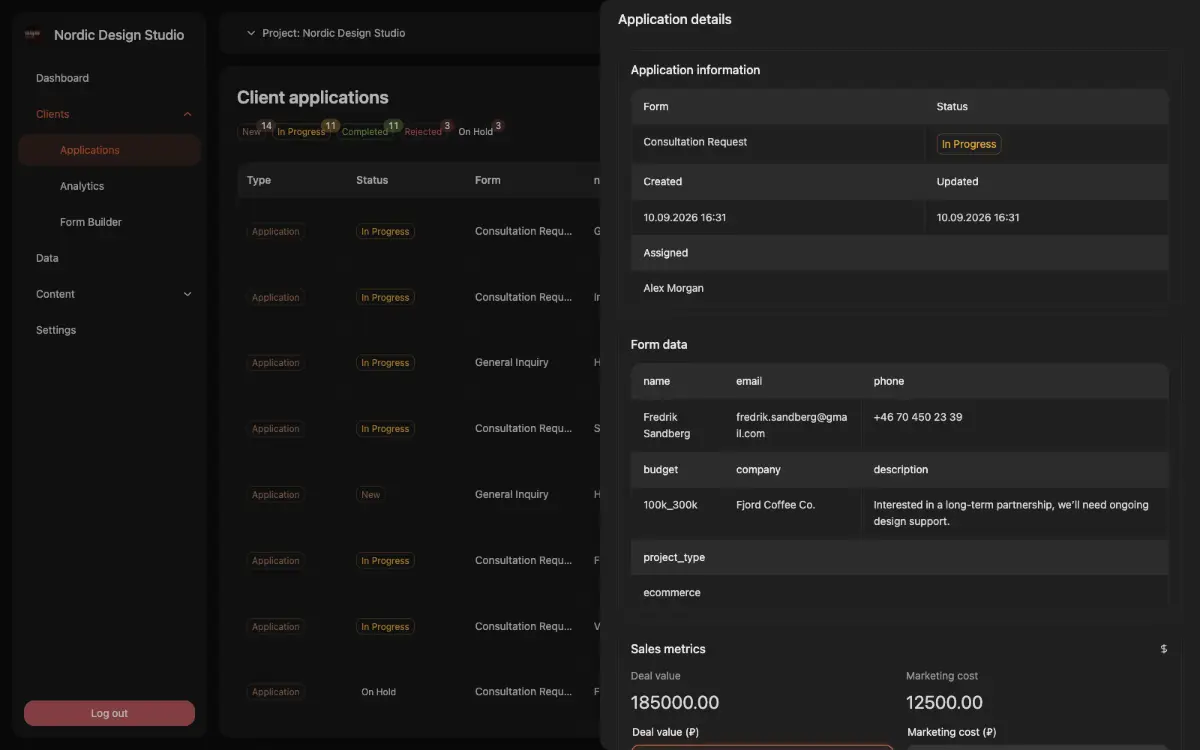Viewport: 1200px width, 750px height.
Task: Open Analytics under Clients
Action: 82,186
